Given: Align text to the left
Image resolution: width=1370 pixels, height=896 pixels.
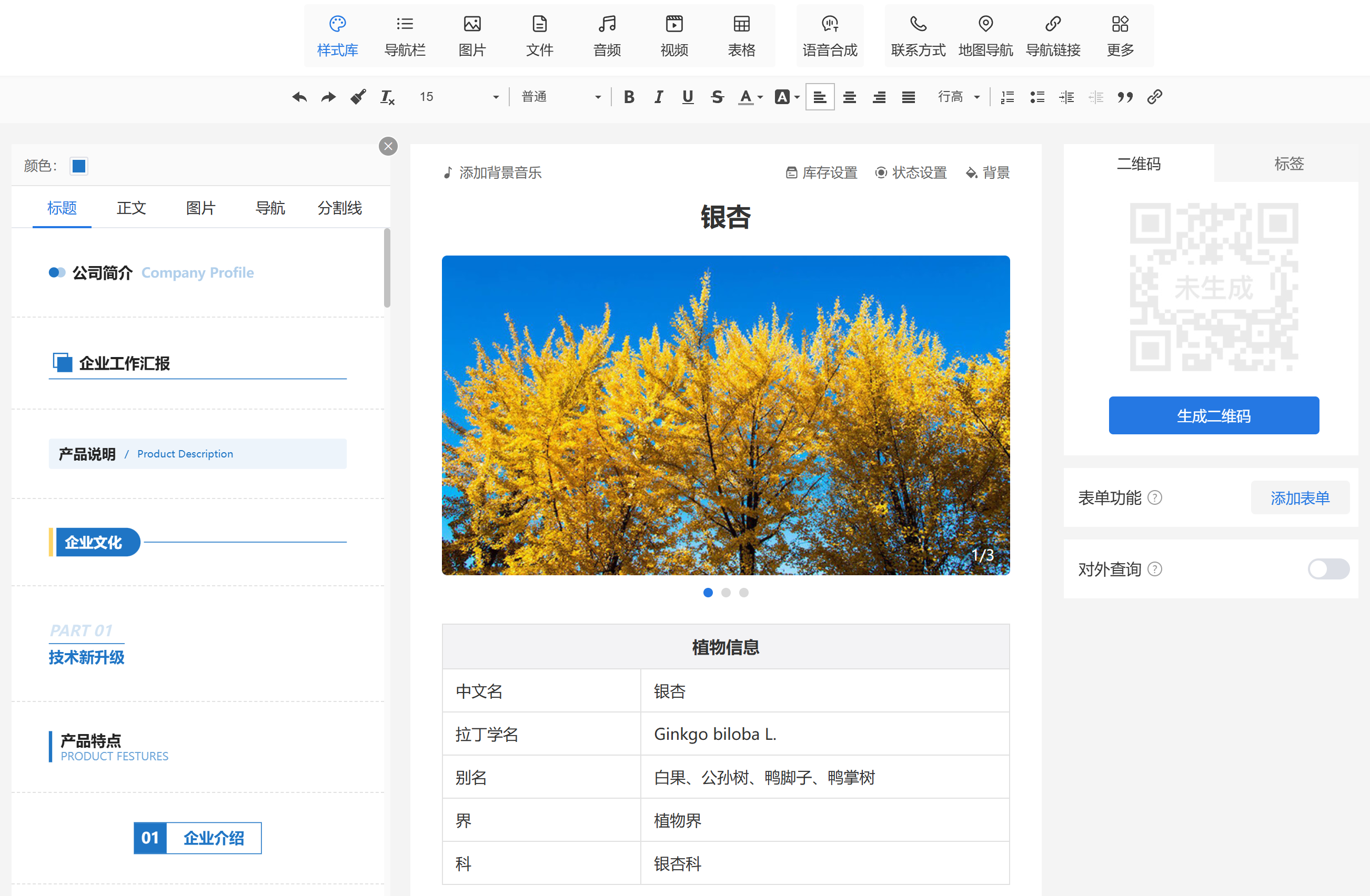Looking at the screenshot, I should click(820, 97).
